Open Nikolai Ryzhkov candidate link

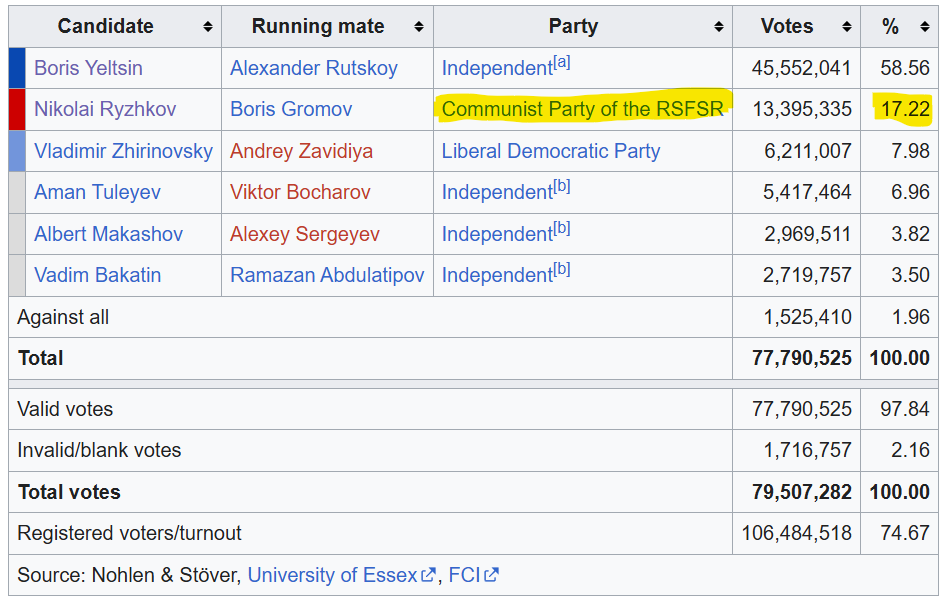click(x=105, y=109)
